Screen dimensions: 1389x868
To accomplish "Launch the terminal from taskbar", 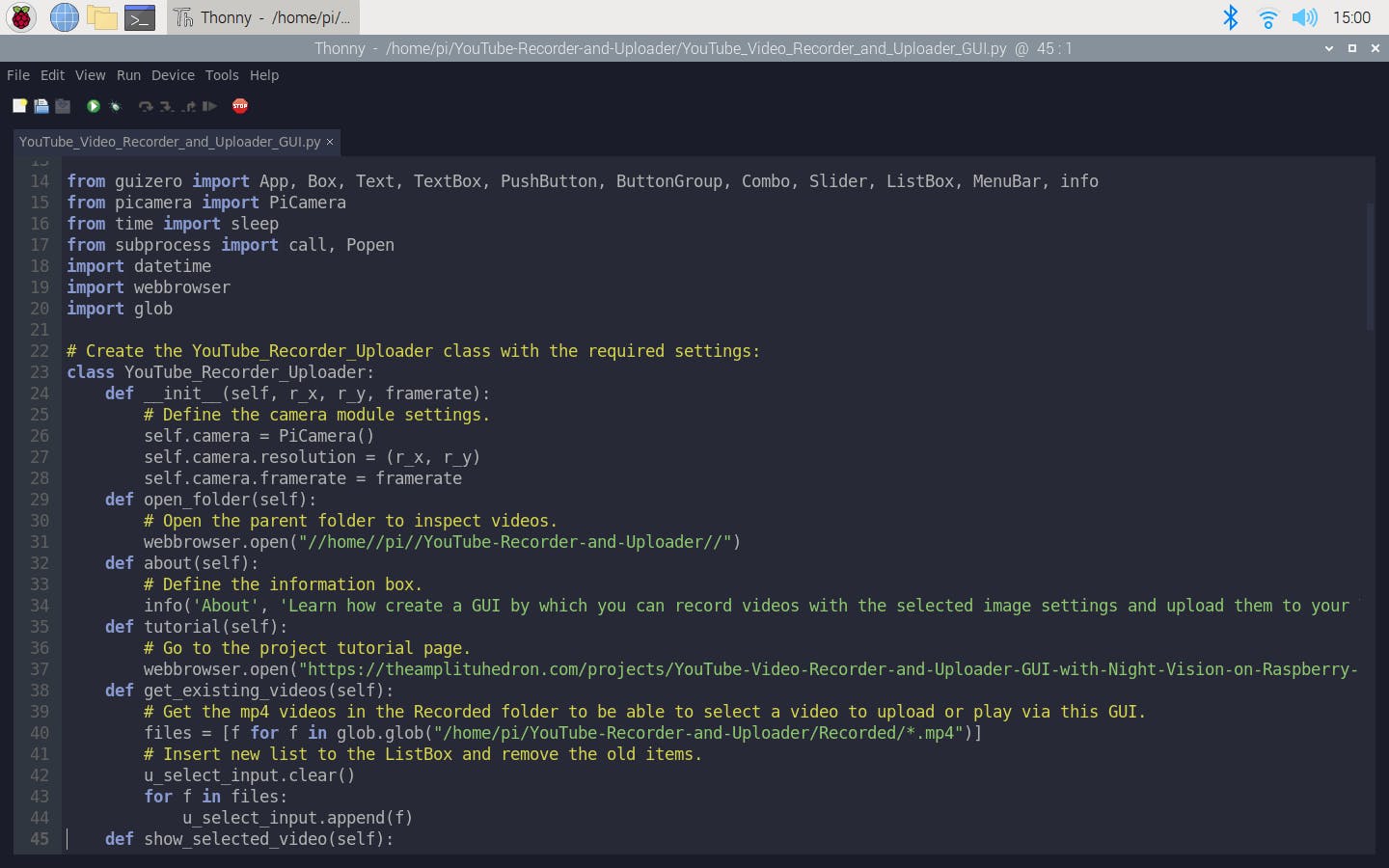I will coord(140,17).
